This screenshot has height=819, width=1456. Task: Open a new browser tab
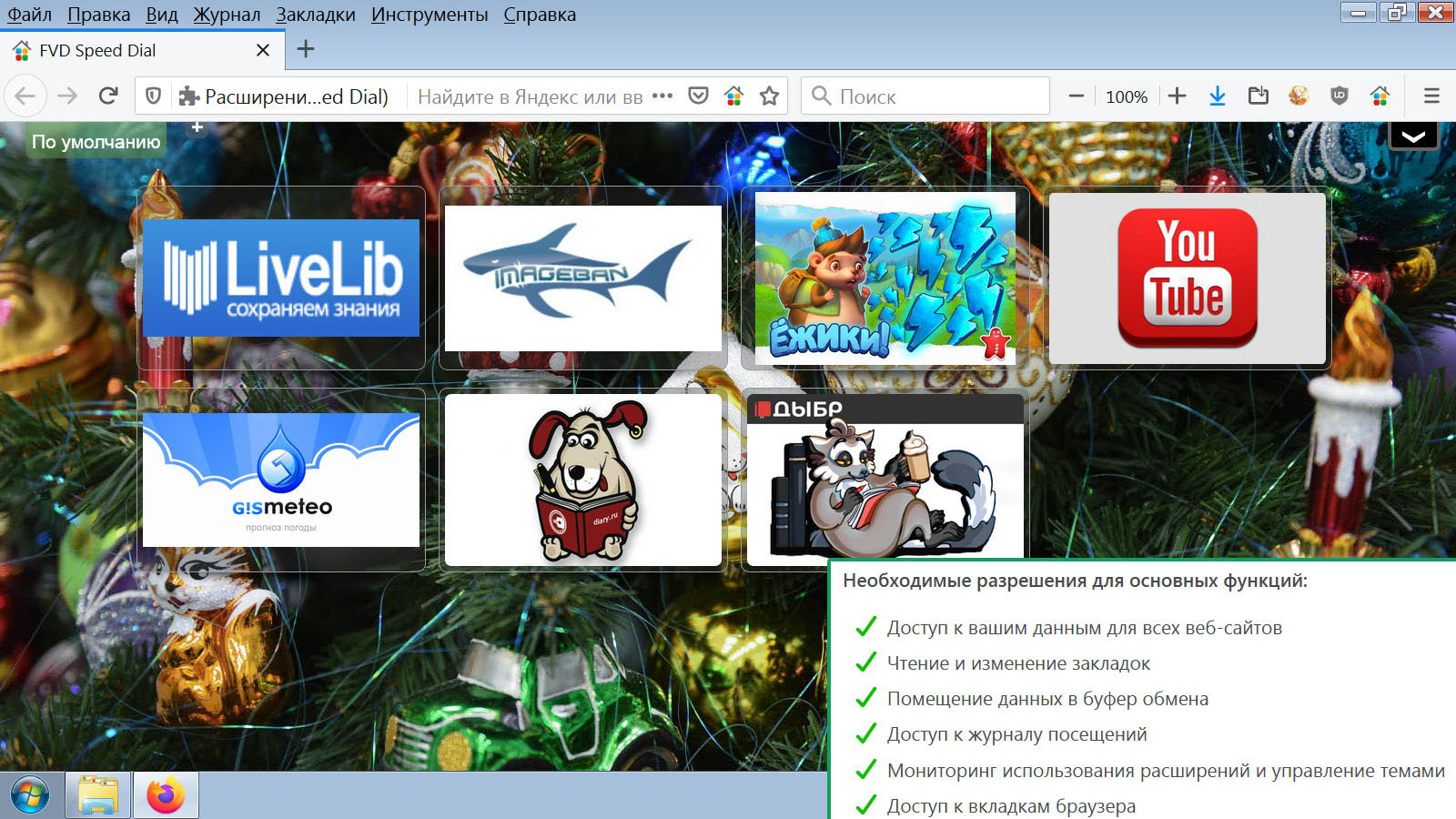306,49
